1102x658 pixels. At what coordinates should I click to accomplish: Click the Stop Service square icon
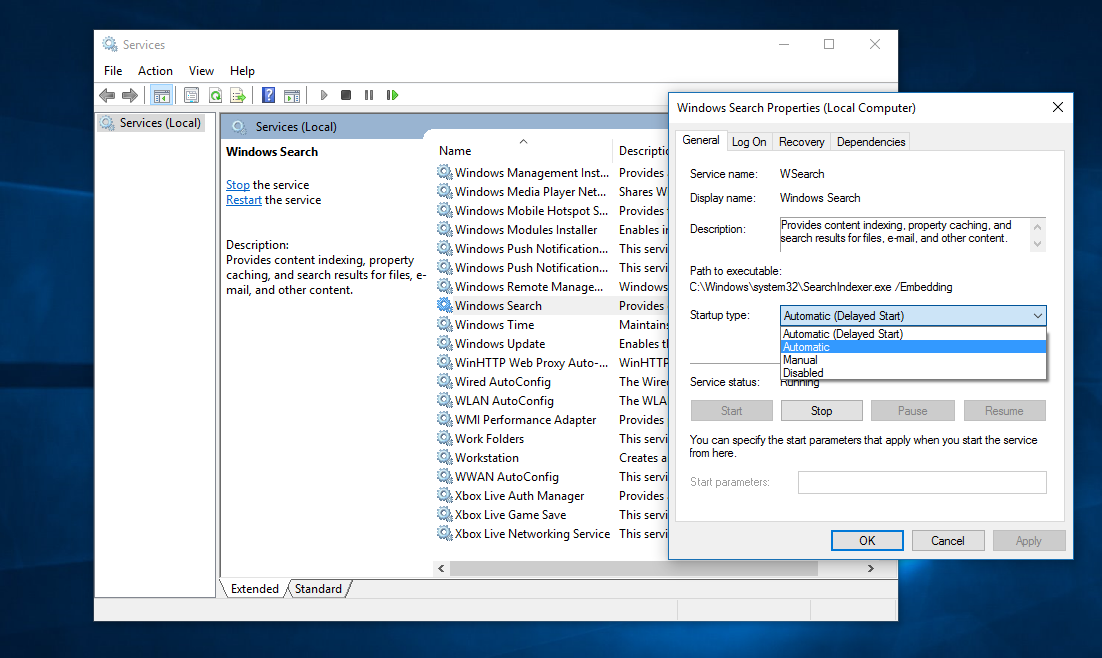(x=346, y=95)
